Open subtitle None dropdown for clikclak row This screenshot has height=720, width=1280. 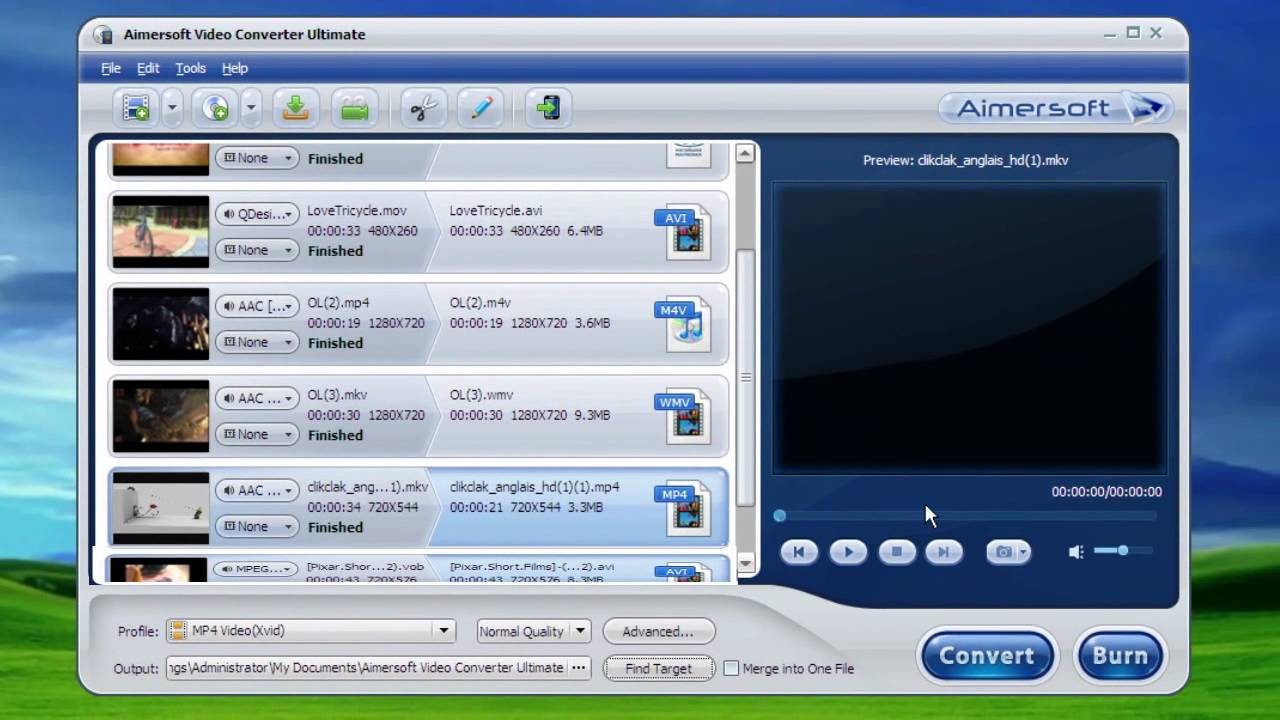coord(257,526)
